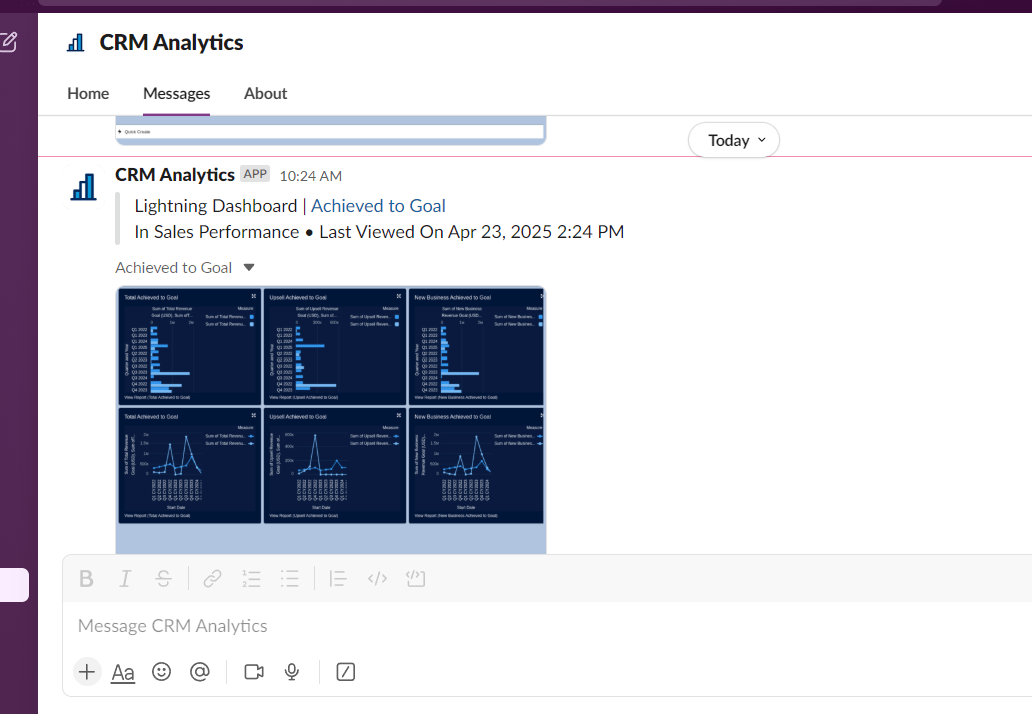
Task: Open the plus attachment menu
Action: click(87, 672)
